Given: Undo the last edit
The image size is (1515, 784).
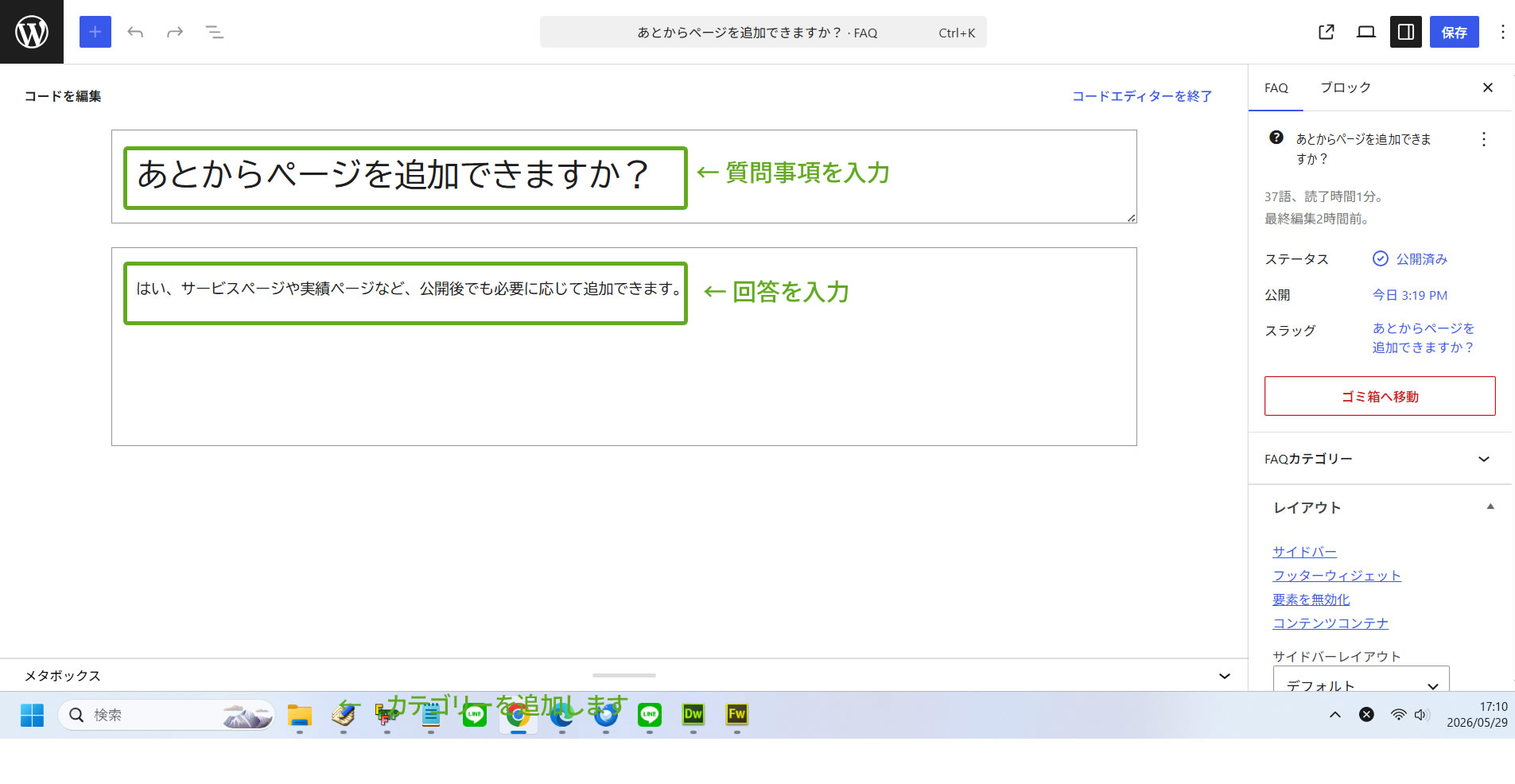Looking at the screenshot, I should click(135, 32).
